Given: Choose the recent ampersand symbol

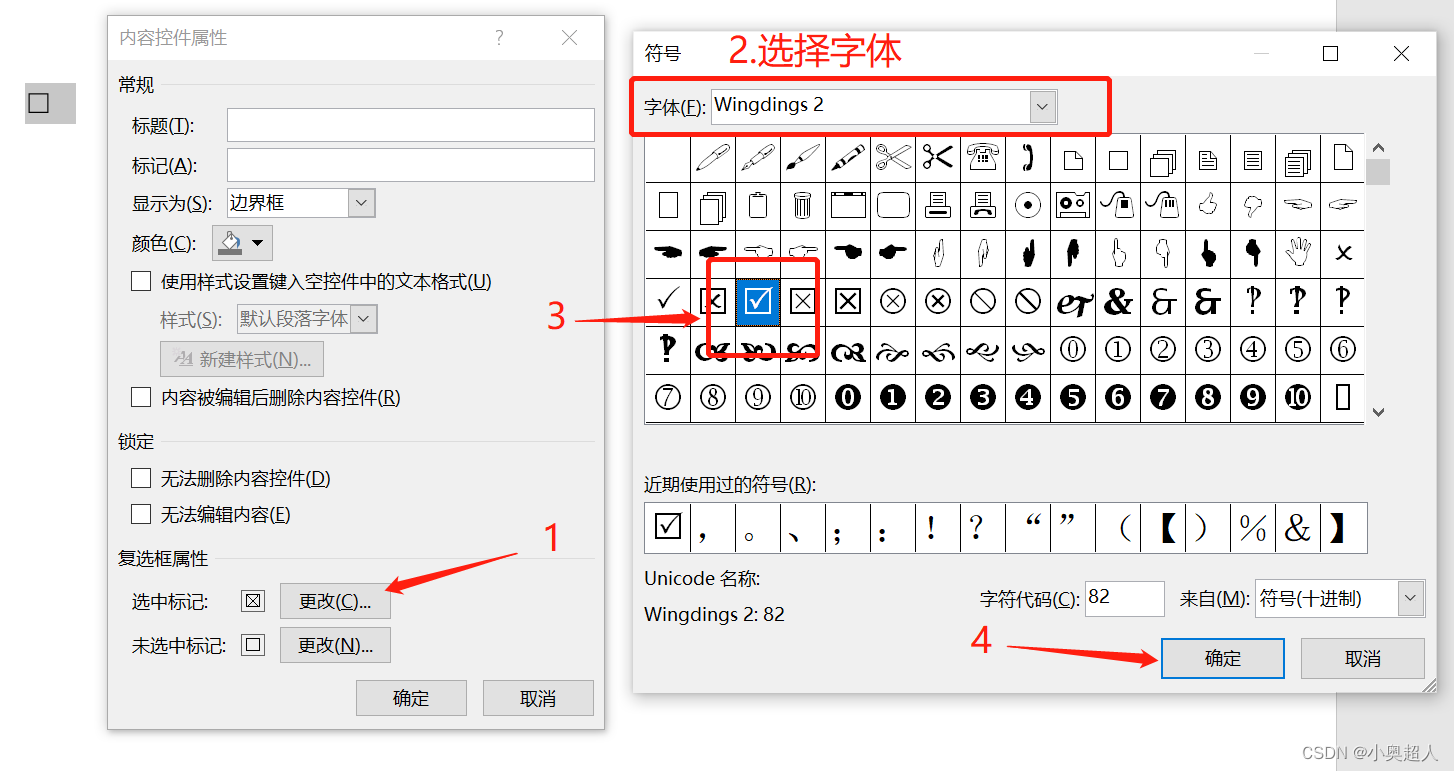Looking at the screenshot, I should coord(1298,528).
